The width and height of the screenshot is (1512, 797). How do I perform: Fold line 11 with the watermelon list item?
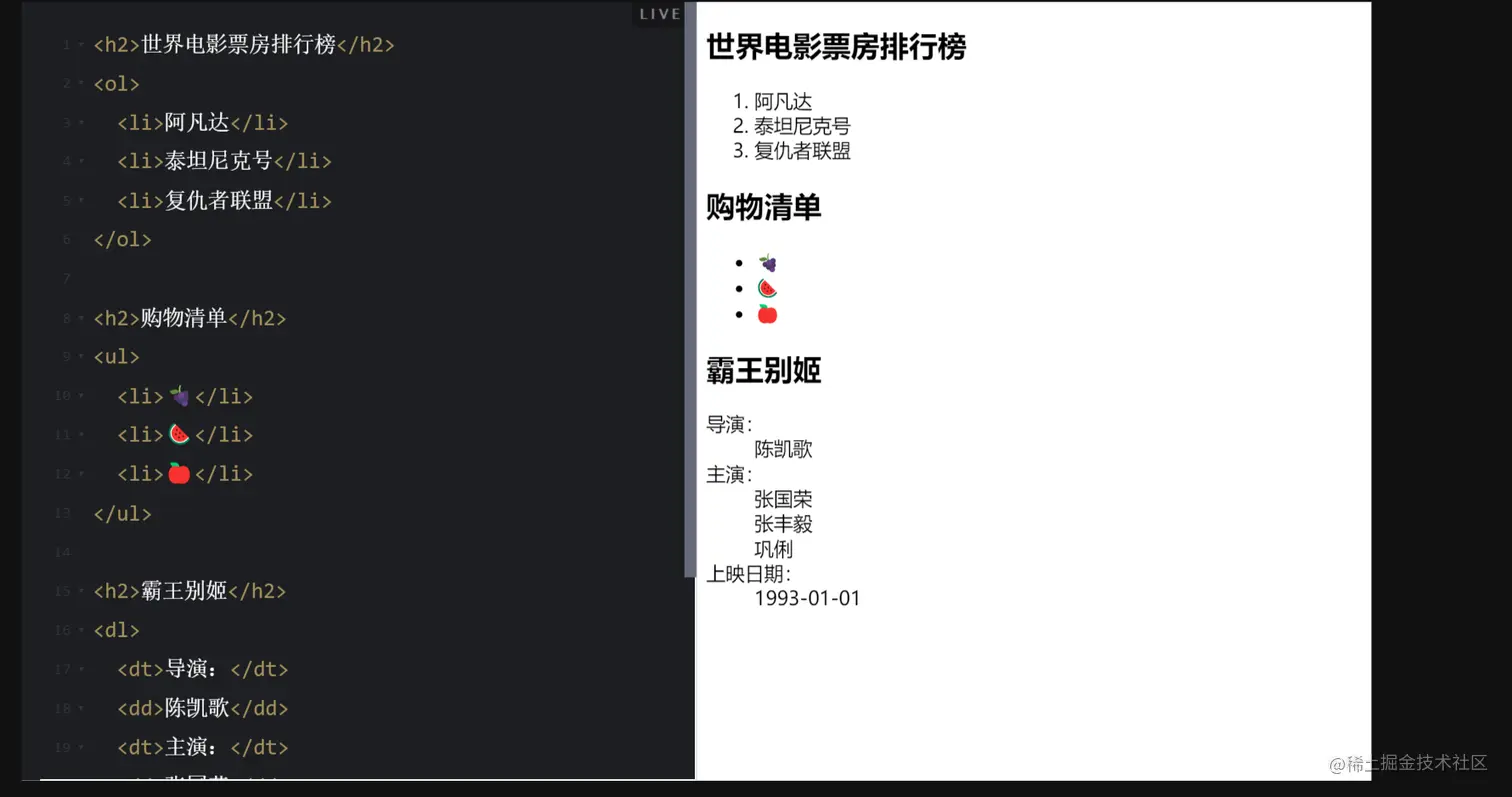81,435
